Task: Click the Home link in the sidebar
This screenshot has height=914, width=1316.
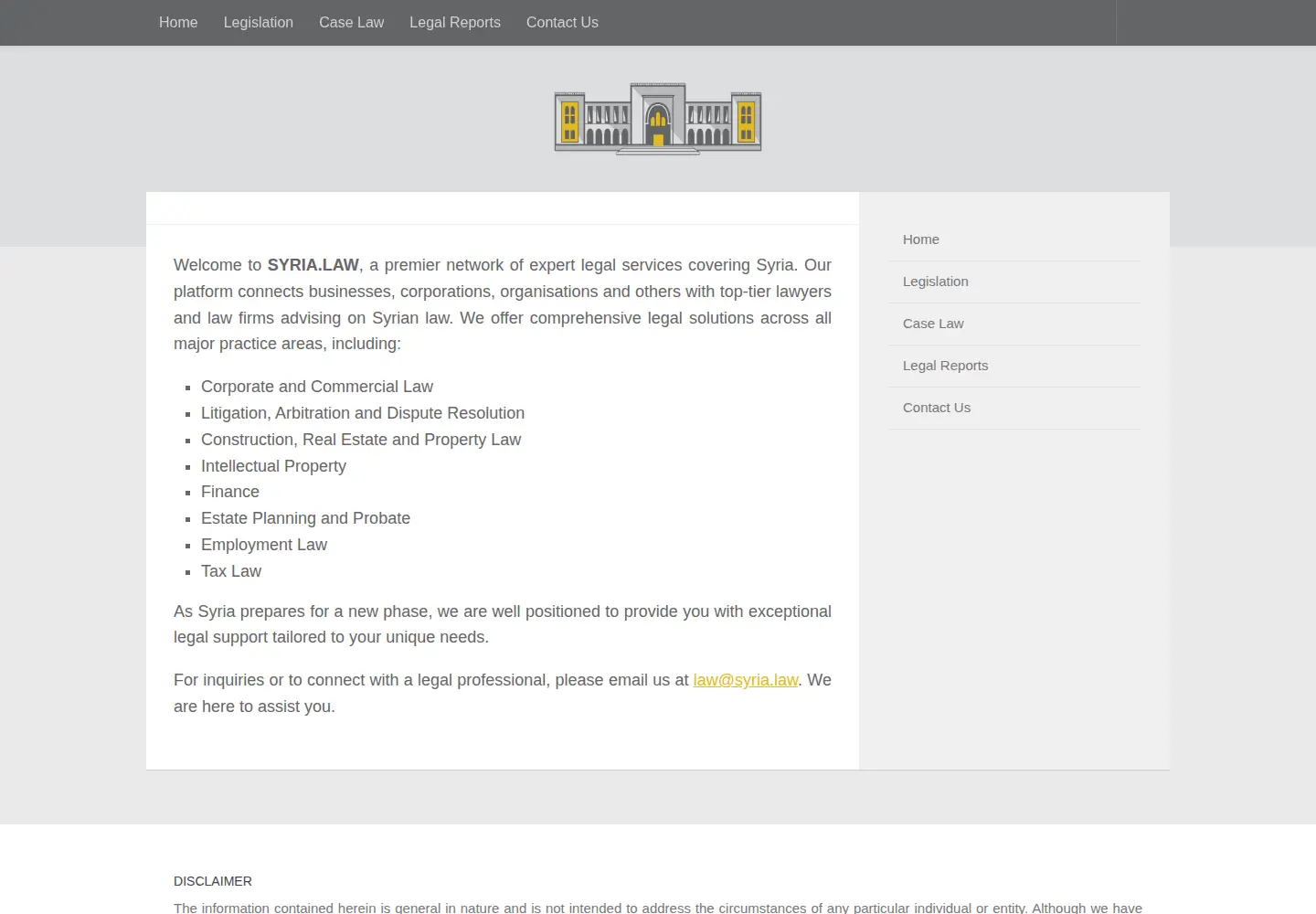Action: click(x=921, y=239)
